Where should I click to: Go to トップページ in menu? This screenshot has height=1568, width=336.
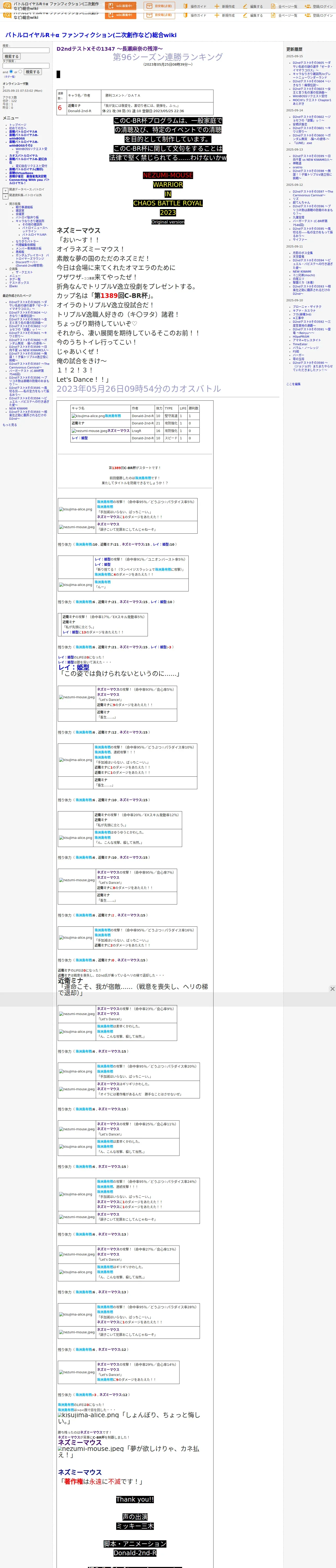18,125
